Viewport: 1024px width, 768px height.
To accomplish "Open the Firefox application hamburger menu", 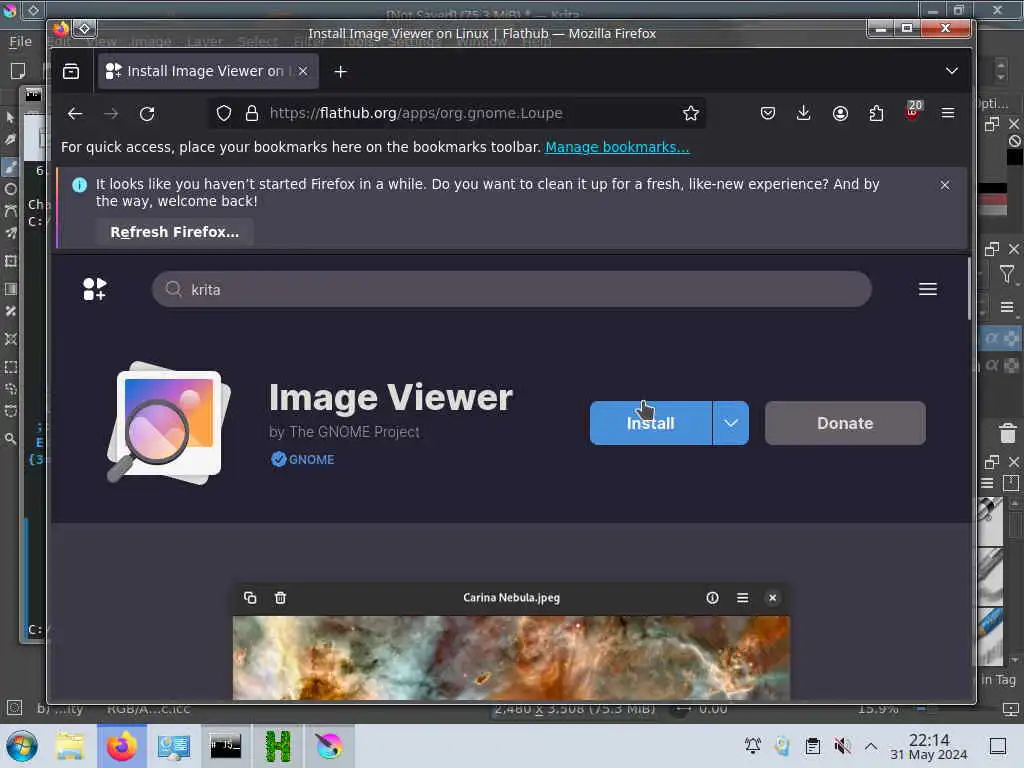I will [948, 114].
